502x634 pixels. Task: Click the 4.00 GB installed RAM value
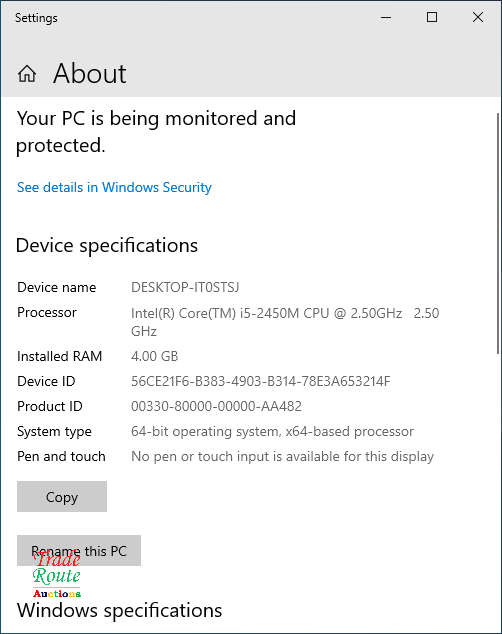154,356
